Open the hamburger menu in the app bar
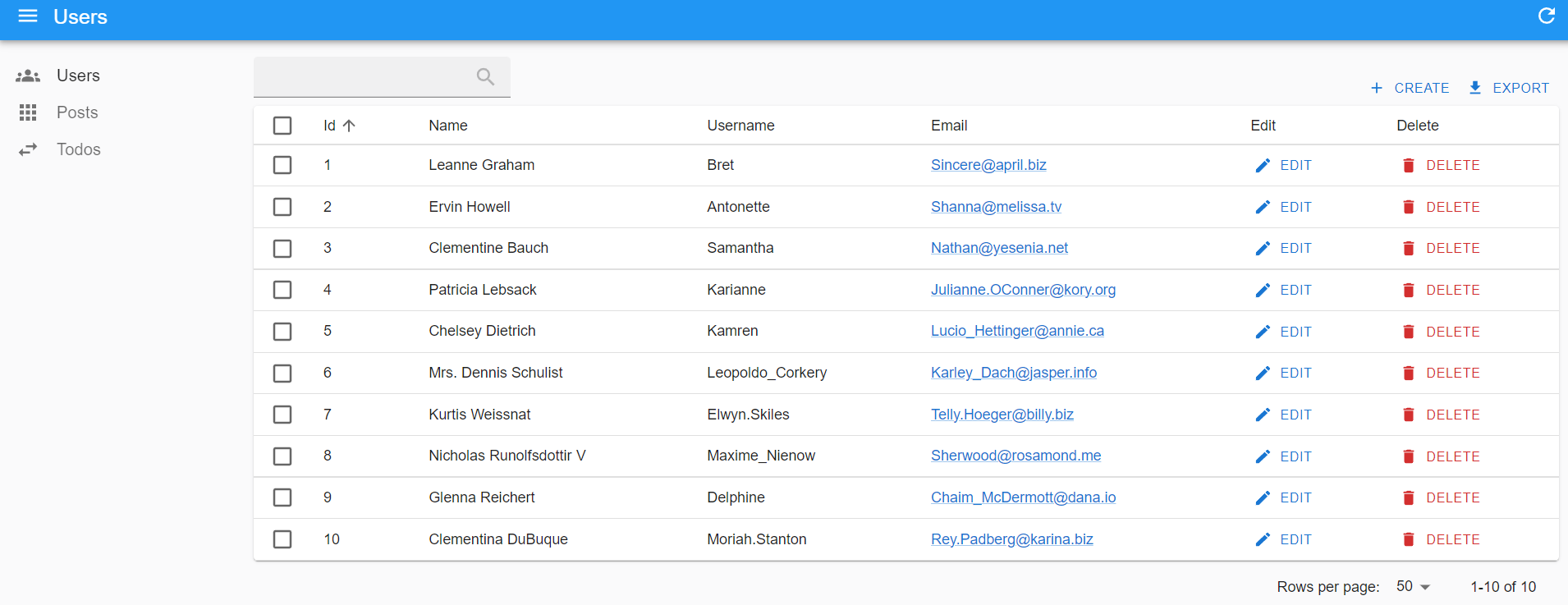Image resolution: width=1568 pixels, height=605 pixels. (28, 16)
